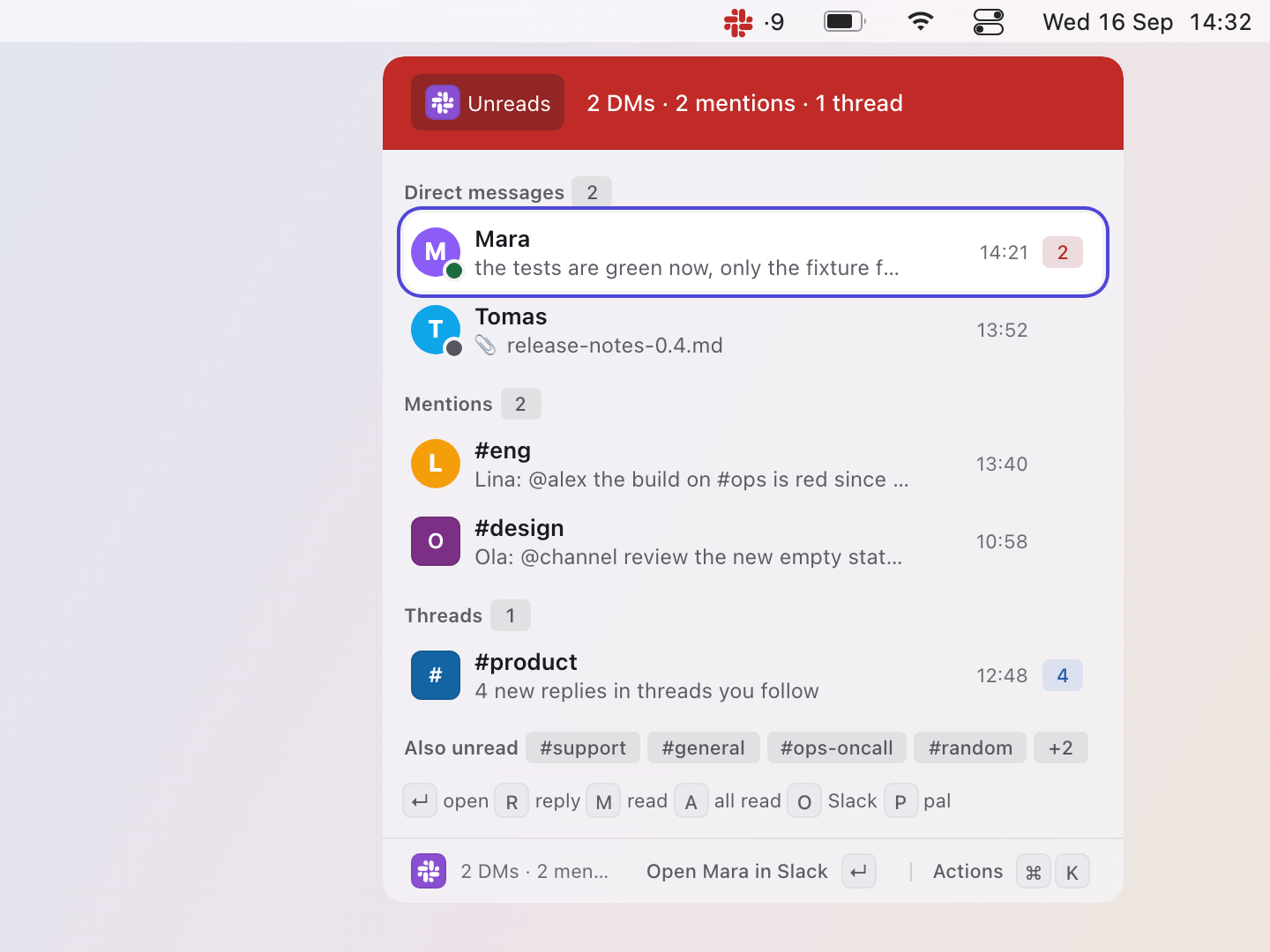Open the #eng mention from Lina
The height and width of the screenshot is (952, 1270).
tap(753, 464)
